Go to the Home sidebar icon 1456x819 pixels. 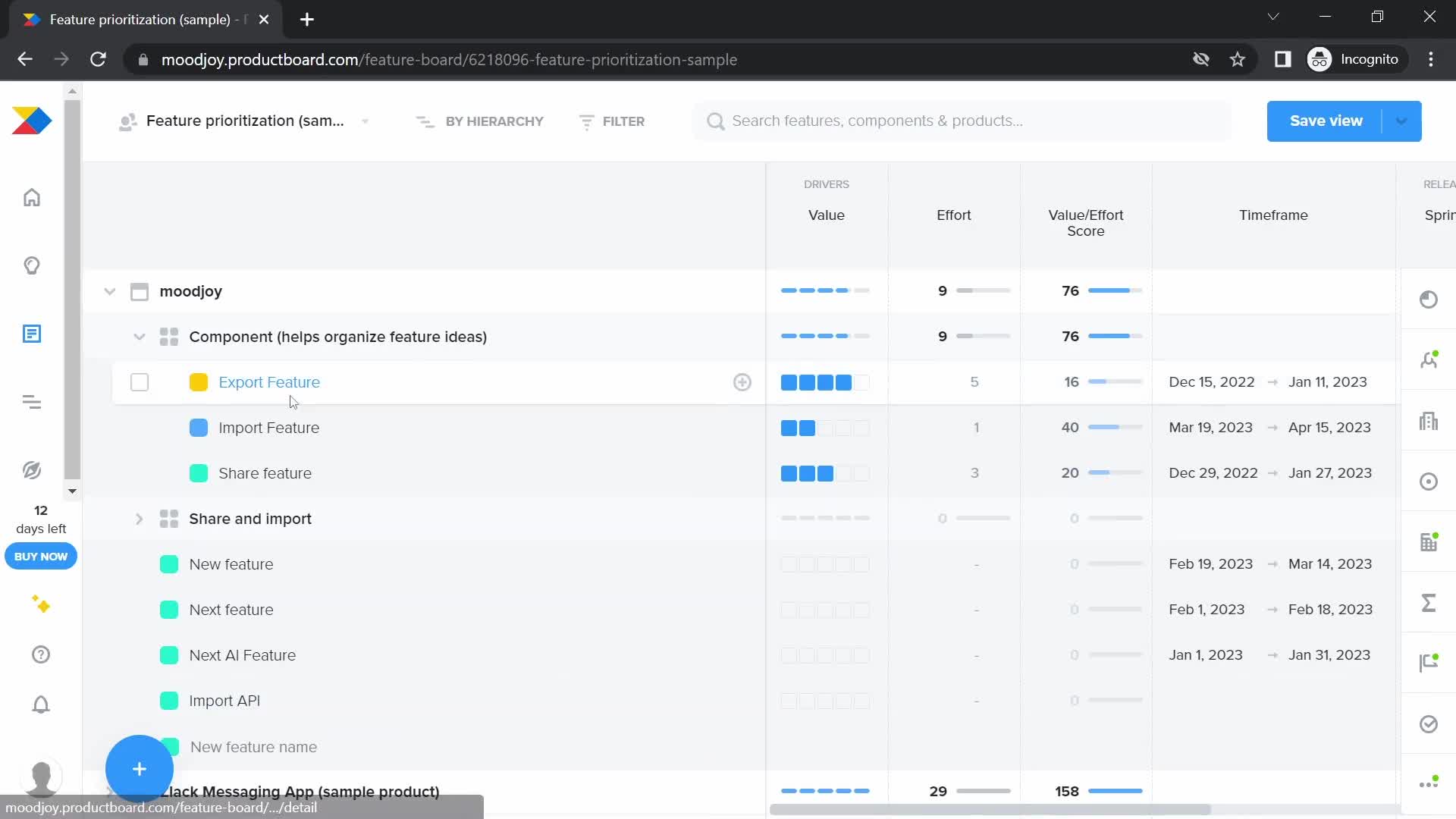pos(32,197)
